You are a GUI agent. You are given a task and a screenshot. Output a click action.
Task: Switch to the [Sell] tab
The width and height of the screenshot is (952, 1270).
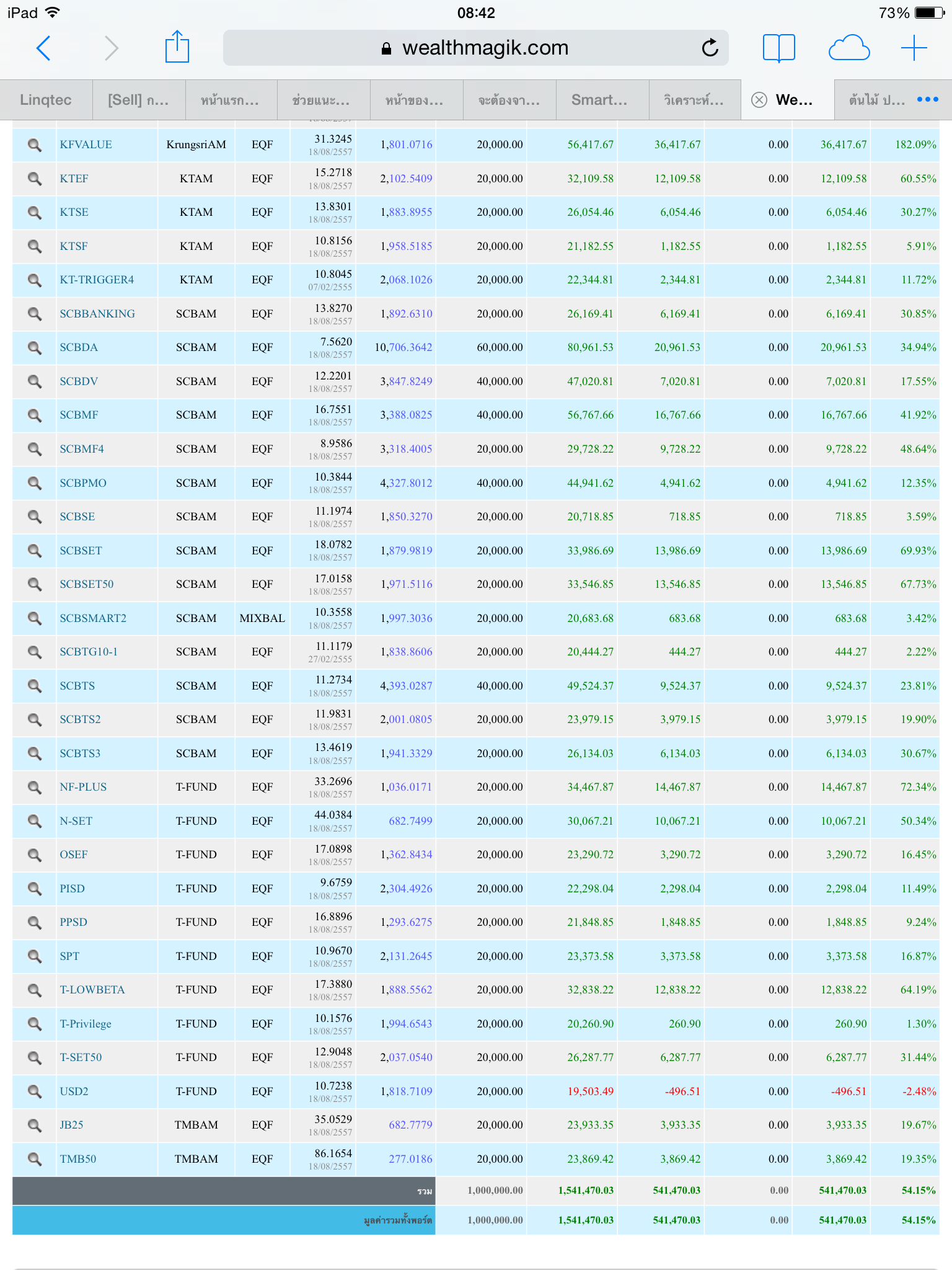pyautogui.click(x=139, y=100)
